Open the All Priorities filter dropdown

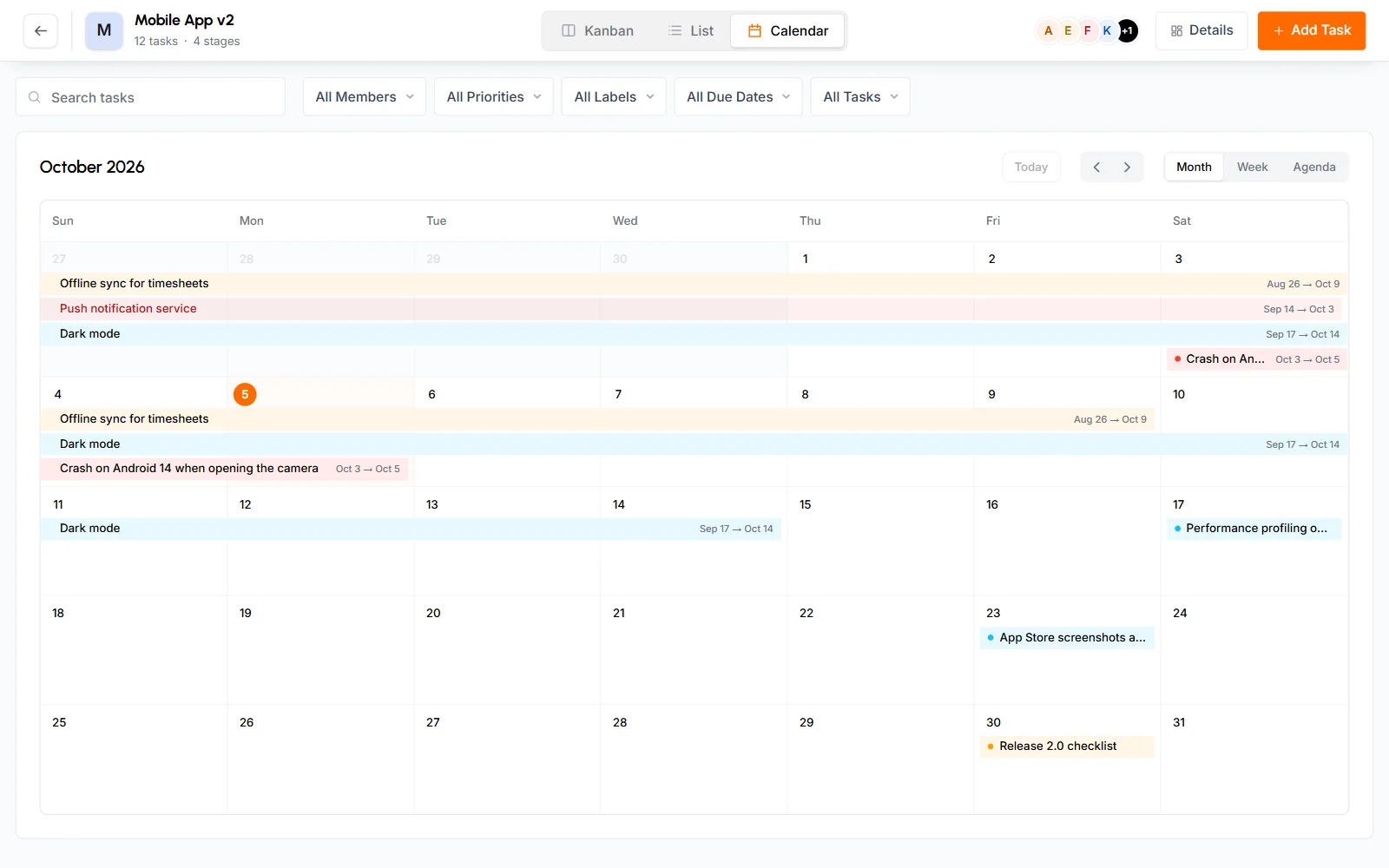[494, 96]
